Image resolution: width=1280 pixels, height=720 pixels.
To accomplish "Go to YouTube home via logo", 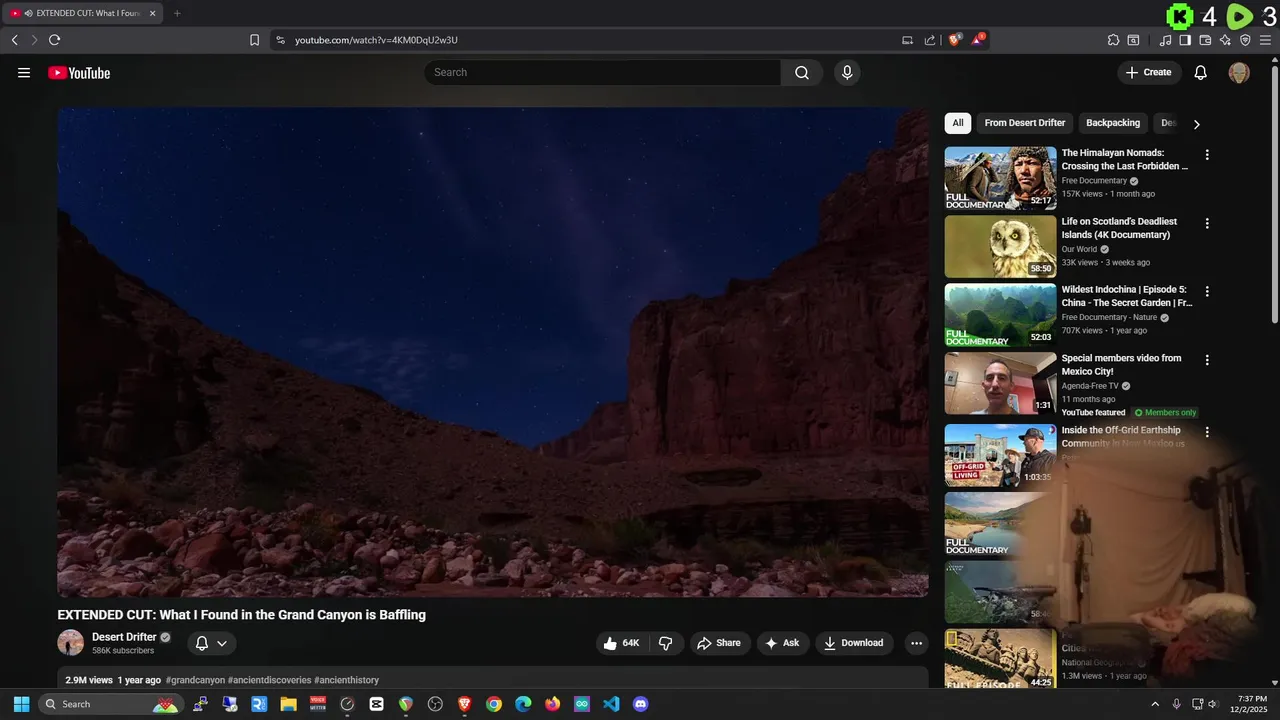I will 79,73.
